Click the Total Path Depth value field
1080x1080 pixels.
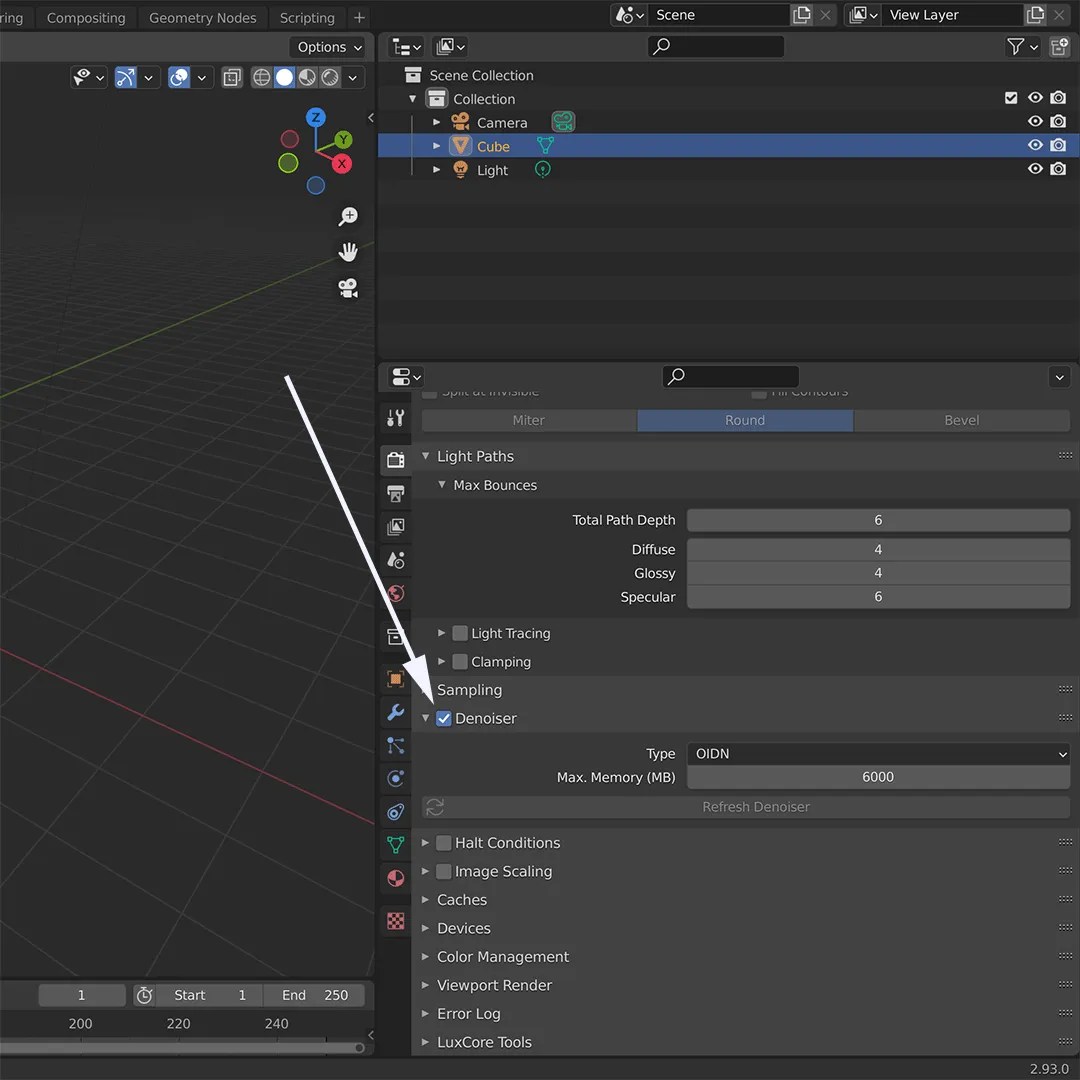878,520
